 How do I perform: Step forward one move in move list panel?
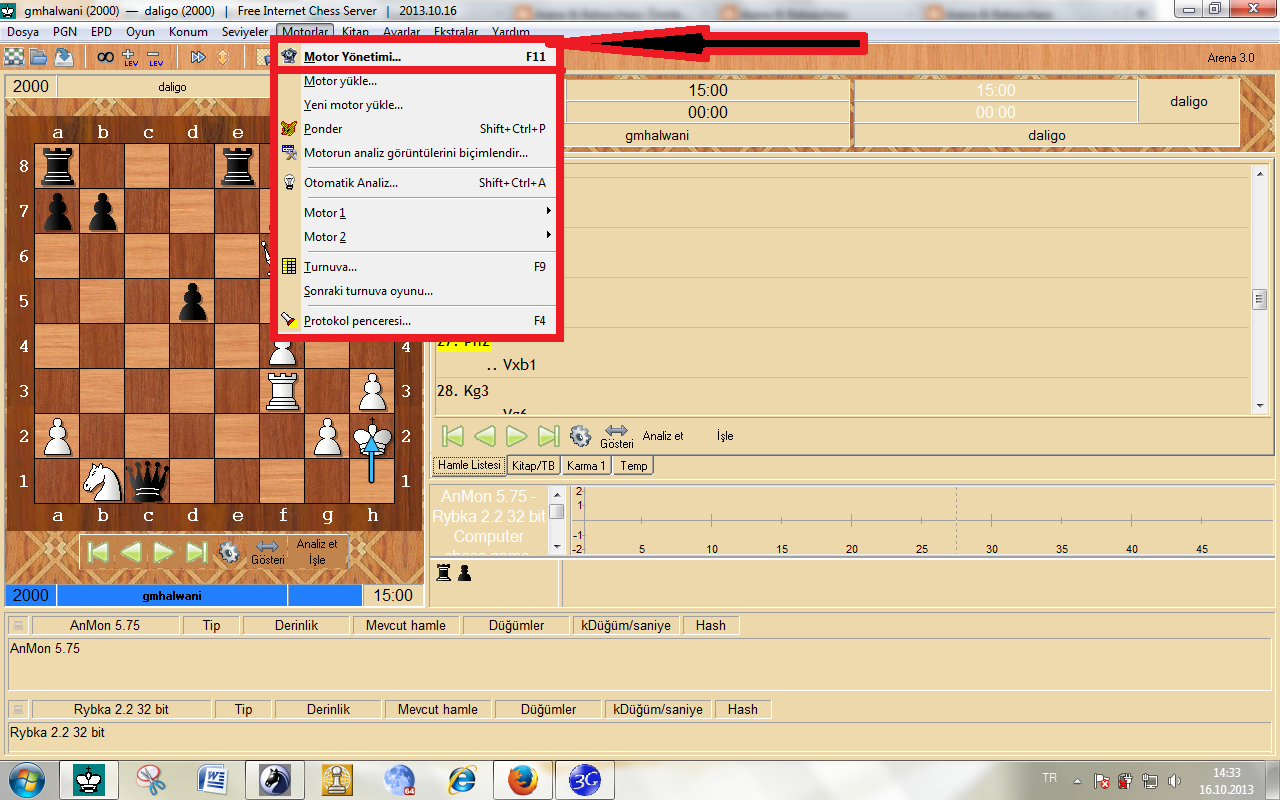(x=516, y=436)
